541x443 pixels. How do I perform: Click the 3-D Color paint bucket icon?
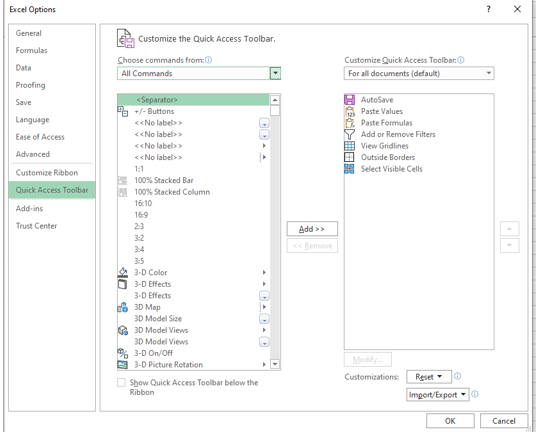click(x=123, y=272)
